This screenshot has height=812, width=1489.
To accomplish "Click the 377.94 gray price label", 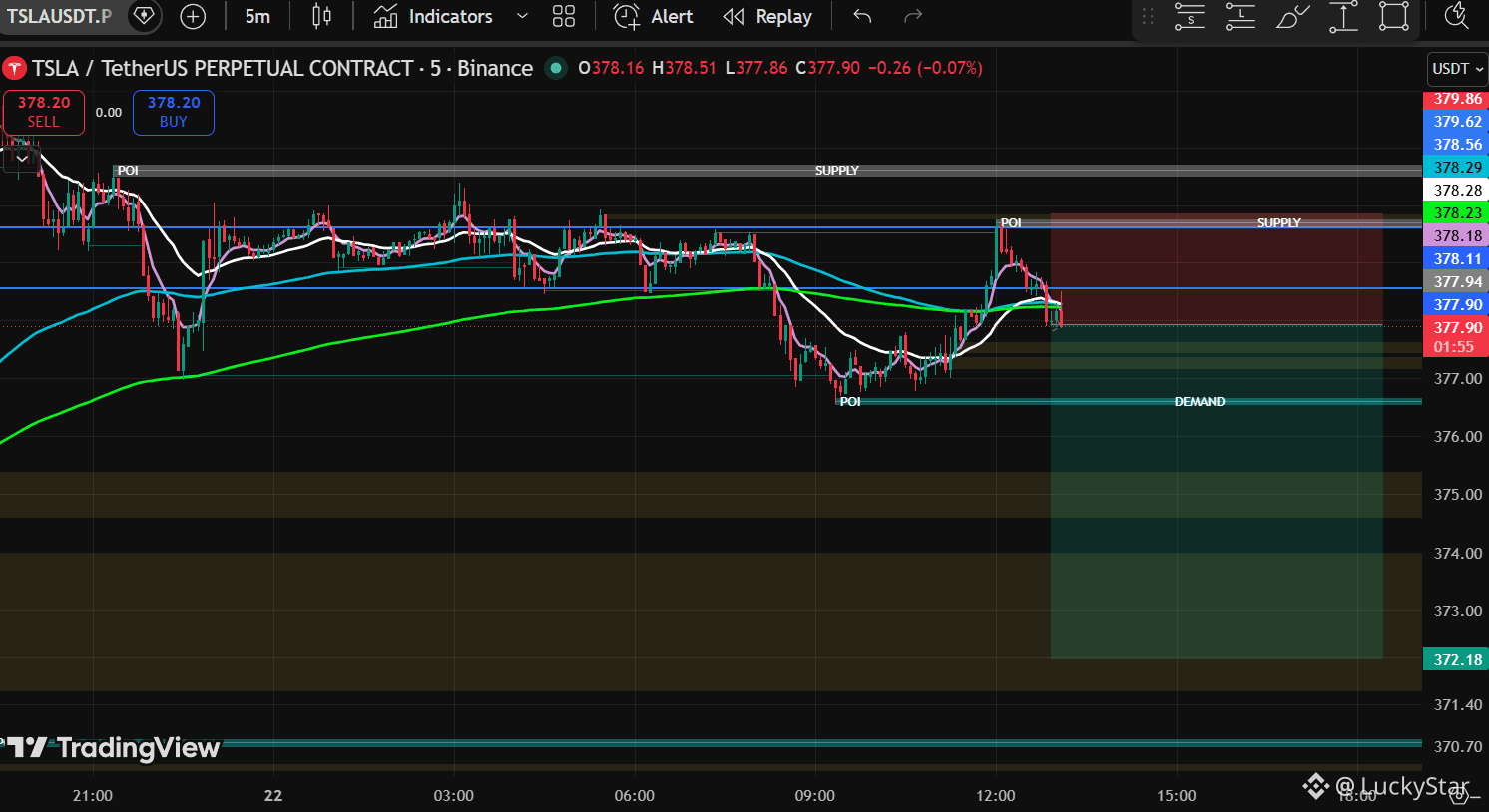I will click(x=1457, y=281).
